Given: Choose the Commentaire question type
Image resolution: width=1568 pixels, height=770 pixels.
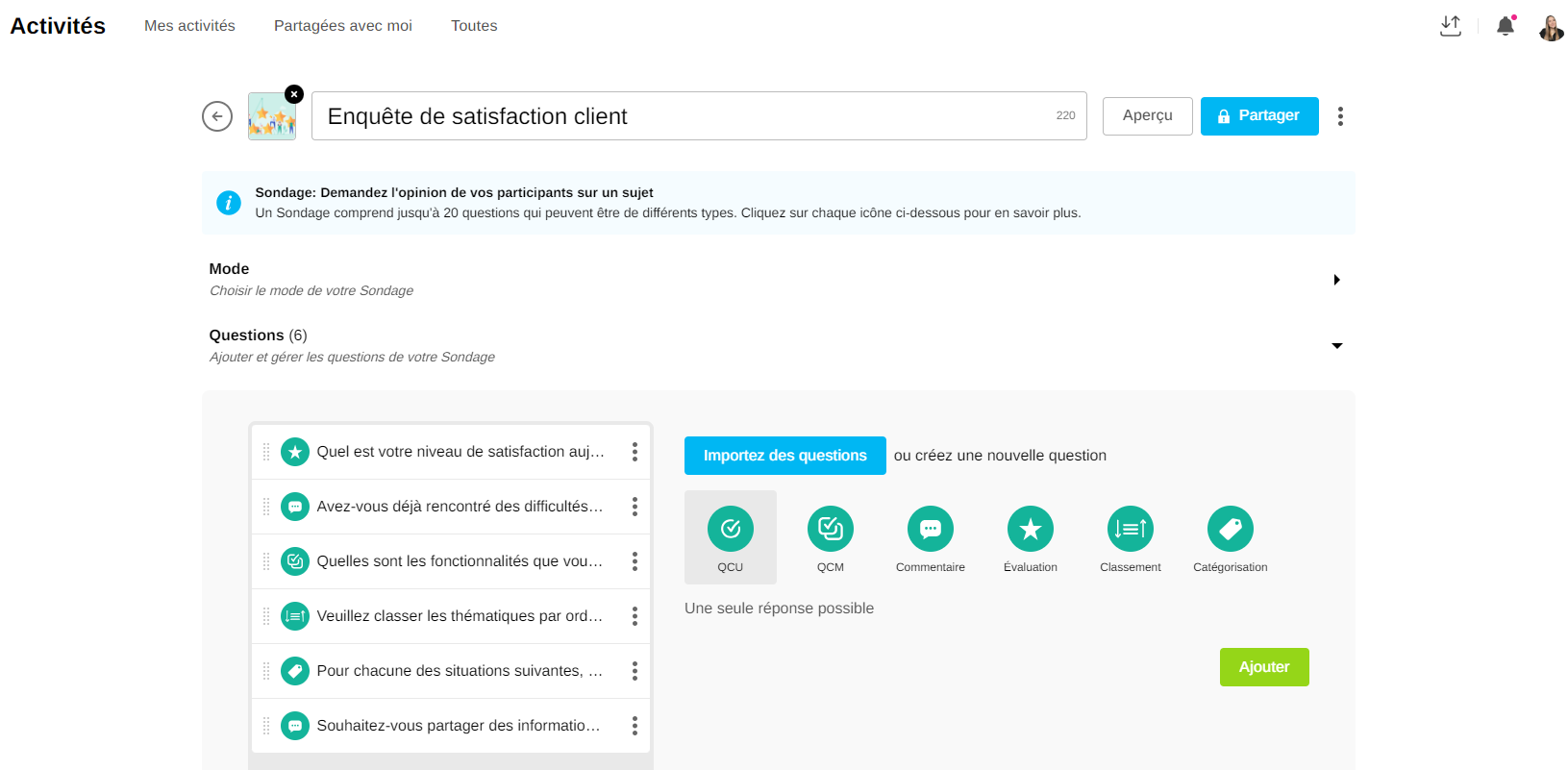Looking at the screenshot, I should 930,529.
